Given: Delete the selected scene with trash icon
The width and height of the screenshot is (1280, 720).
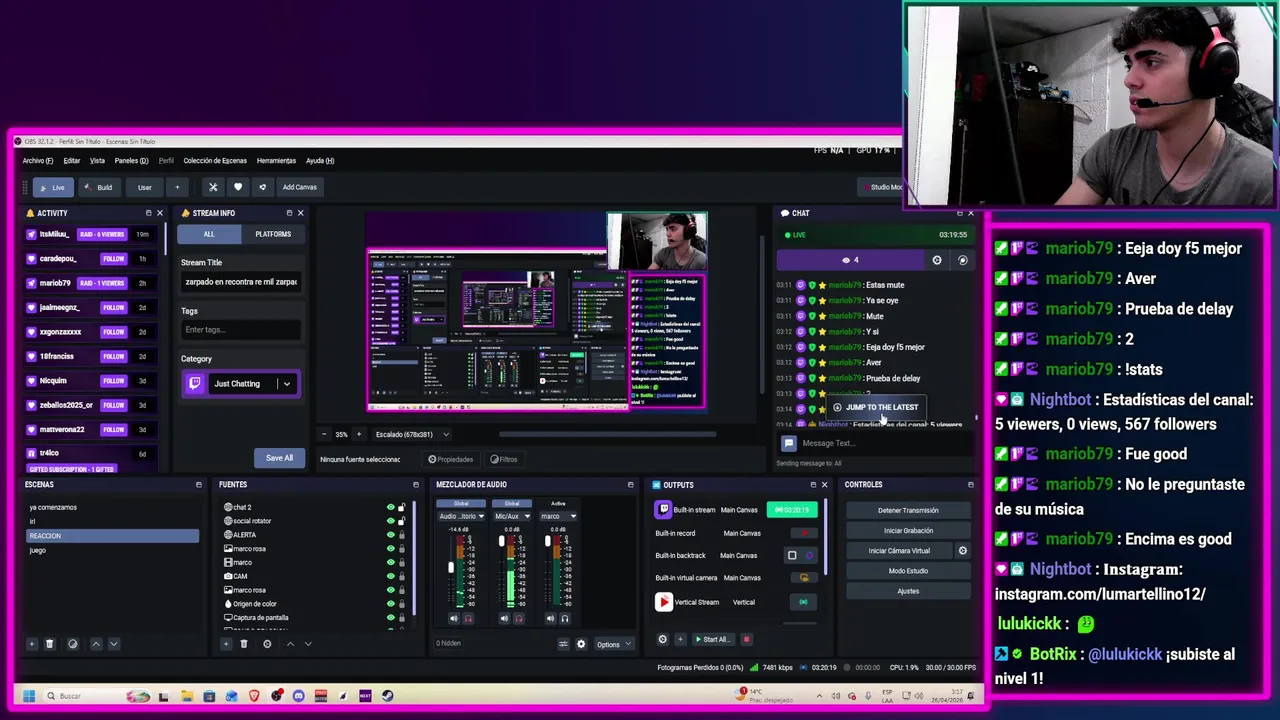Looking at the screenshot, I should pos(49,644).
